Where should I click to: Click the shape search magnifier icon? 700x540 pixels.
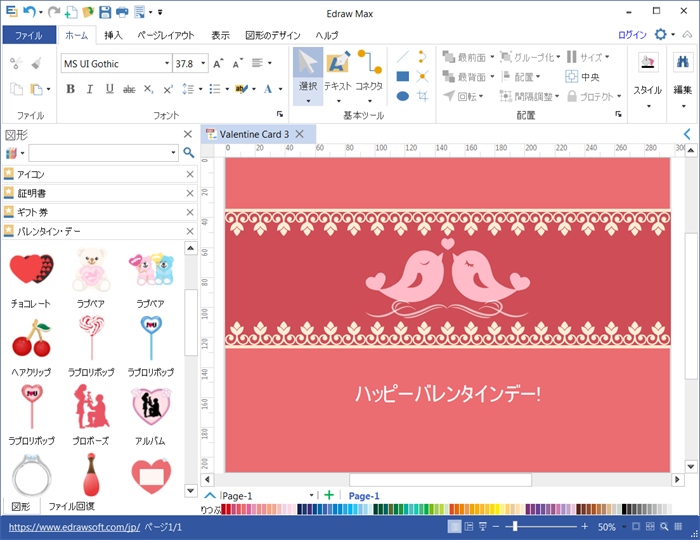pos(188,153)
